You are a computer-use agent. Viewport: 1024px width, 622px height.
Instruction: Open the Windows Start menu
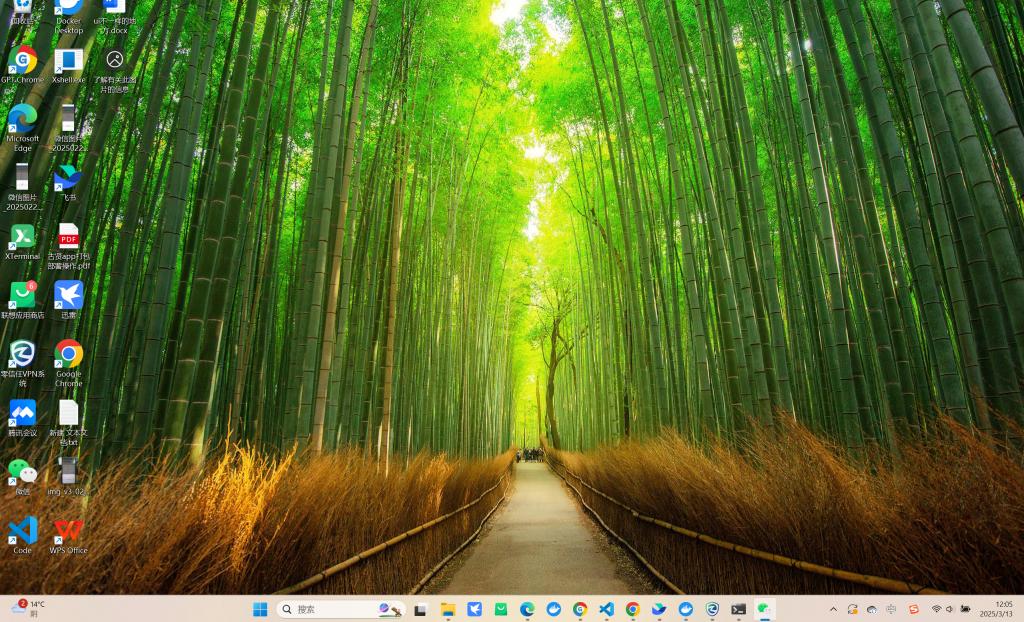click(x=260, y=609)
